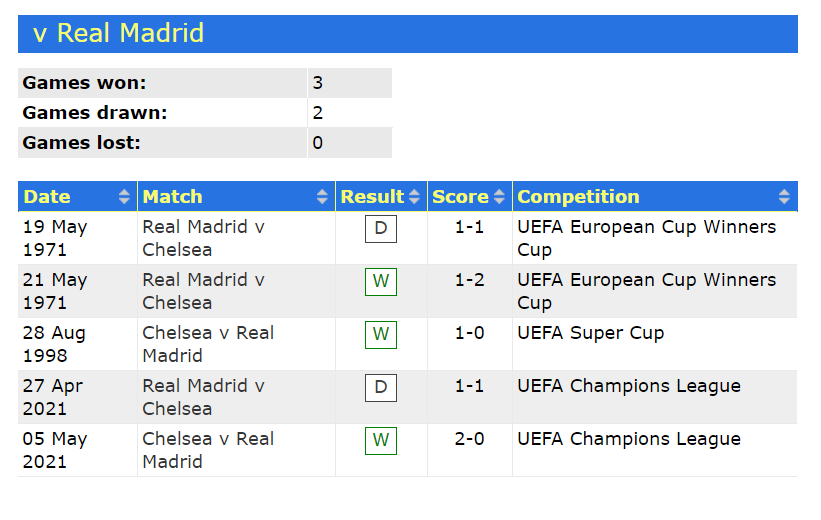
Task: Click the sort arrows in Competition column
Action: coord(784,197)
